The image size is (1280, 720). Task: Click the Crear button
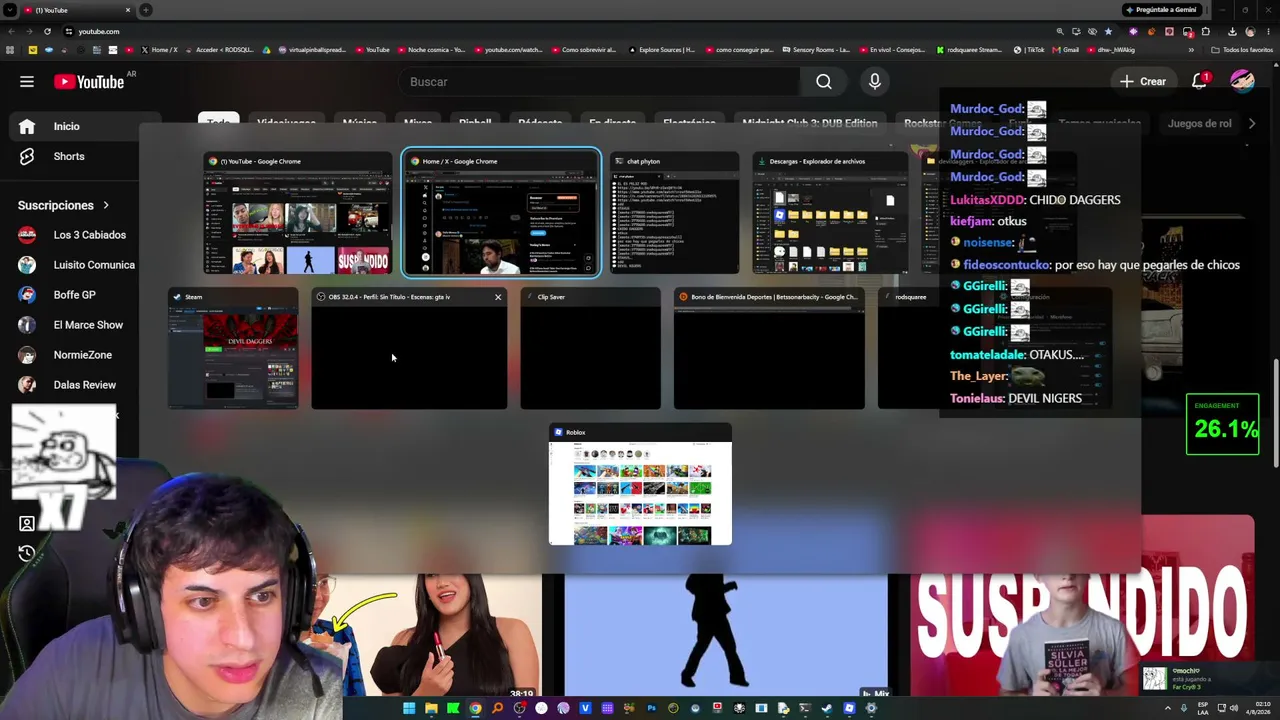pos(1143,82)
